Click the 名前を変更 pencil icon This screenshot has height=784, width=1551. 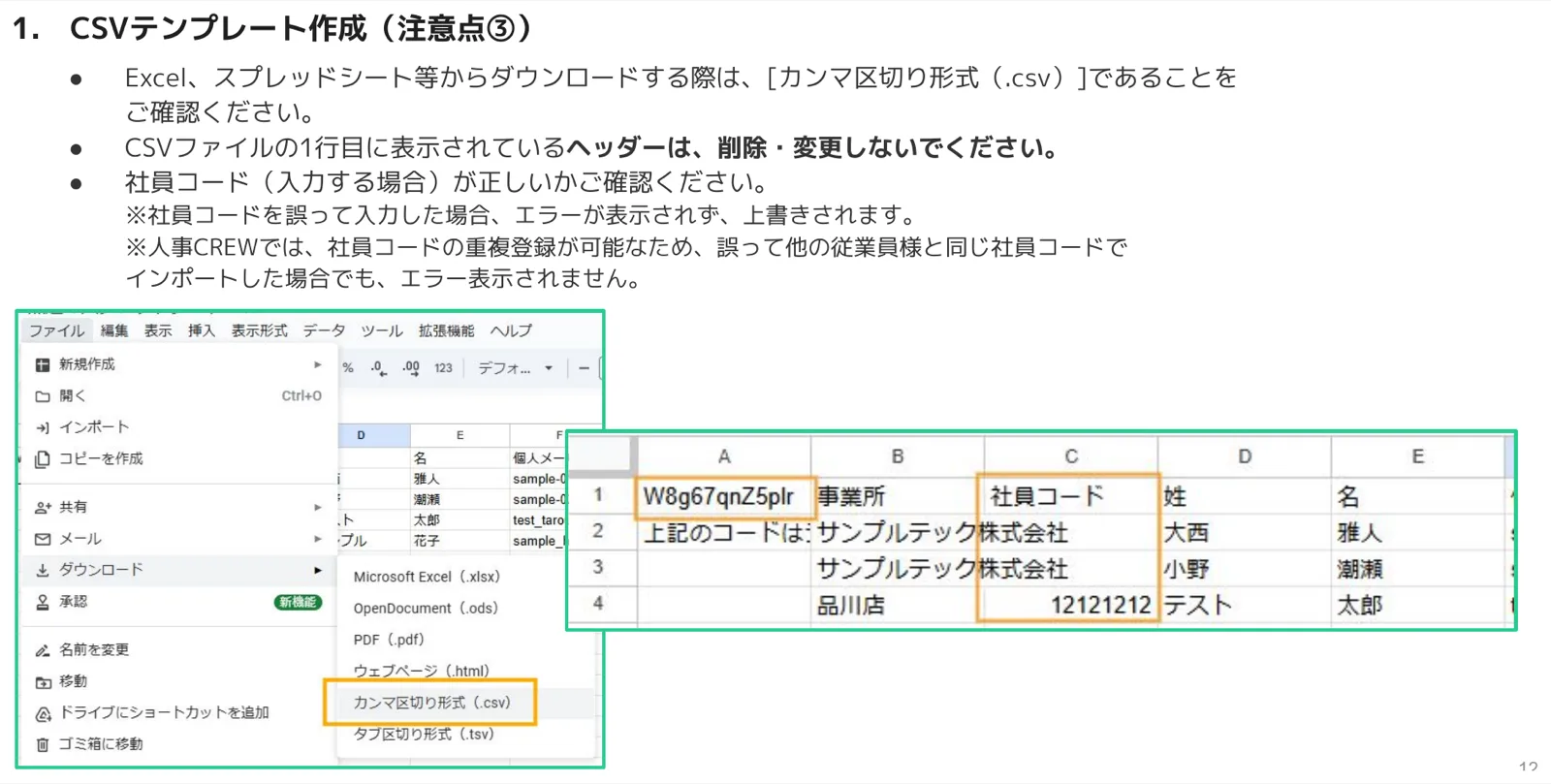pos(43,650)
